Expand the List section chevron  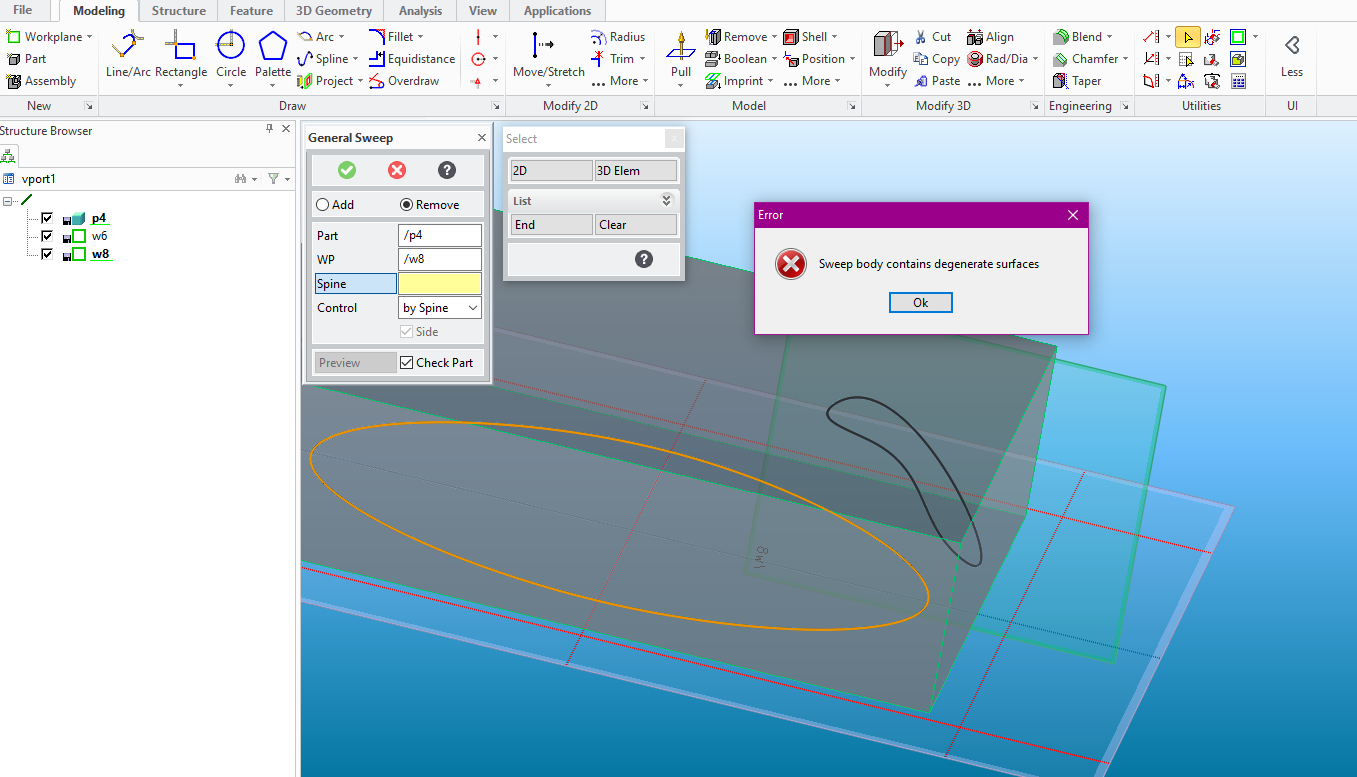click(x=667, y=201)
